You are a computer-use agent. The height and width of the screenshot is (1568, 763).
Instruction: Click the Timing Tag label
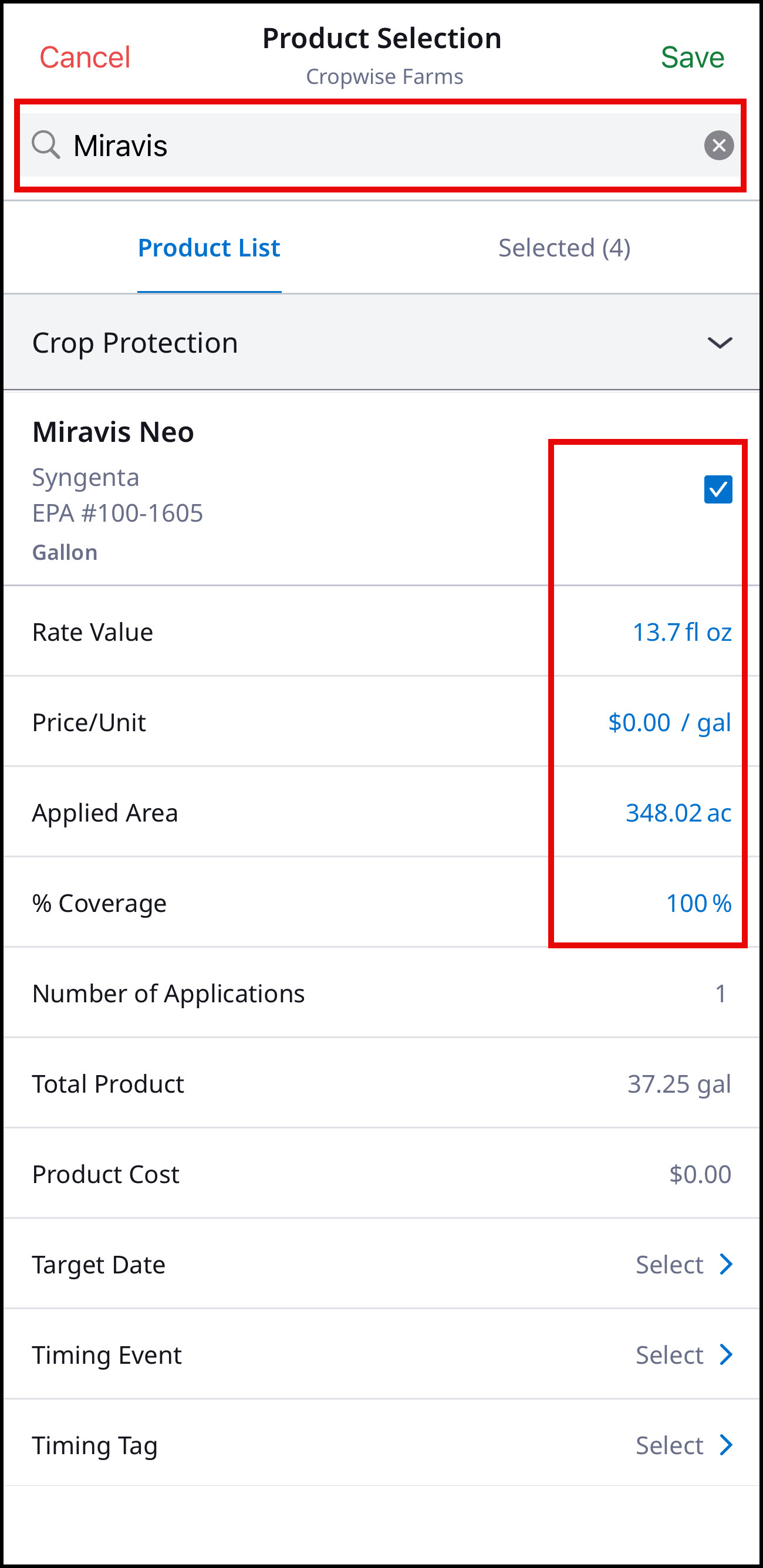(95, 1446)
